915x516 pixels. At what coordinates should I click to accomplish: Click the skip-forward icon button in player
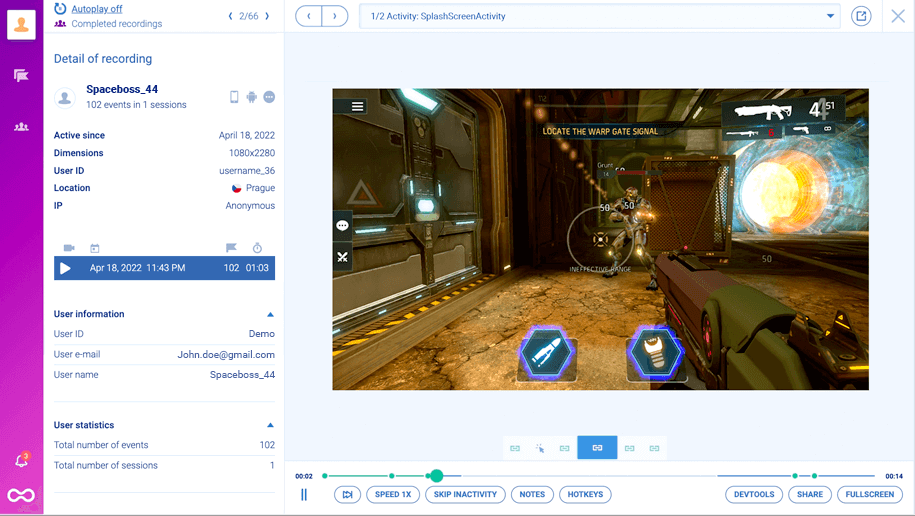[347, 494]
